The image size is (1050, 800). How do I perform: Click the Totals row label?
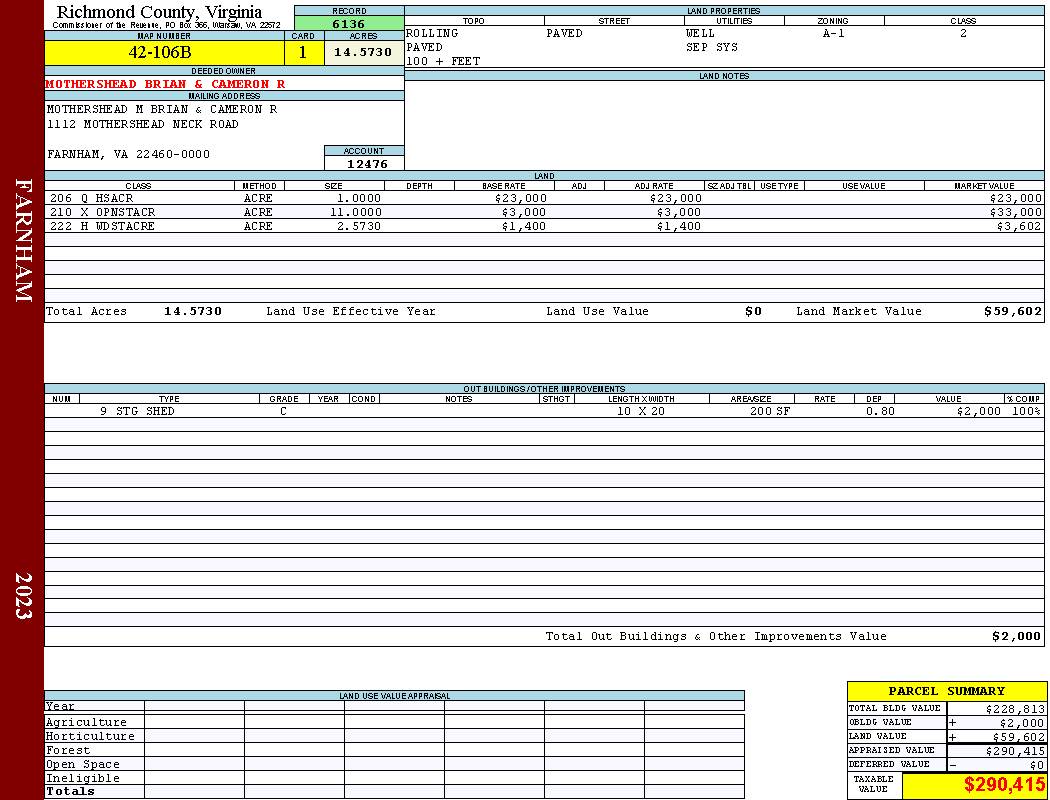(x=70, y=791)
